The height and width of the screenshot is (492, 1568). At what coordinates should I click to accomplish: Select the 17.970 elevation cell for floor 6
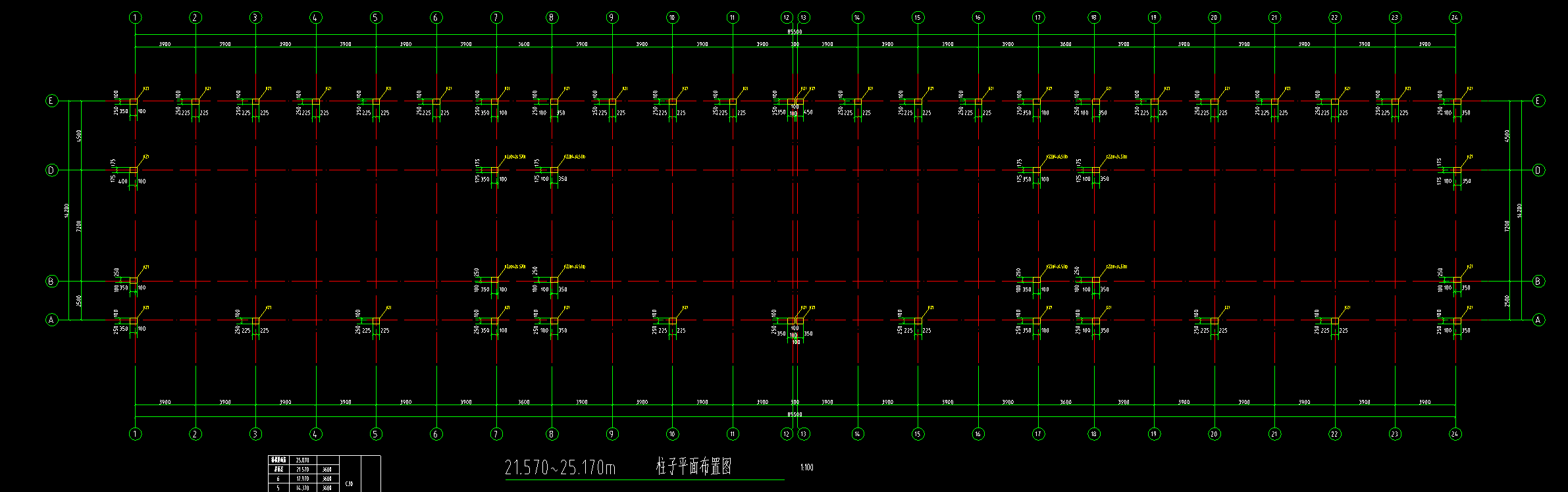point(302,479)
